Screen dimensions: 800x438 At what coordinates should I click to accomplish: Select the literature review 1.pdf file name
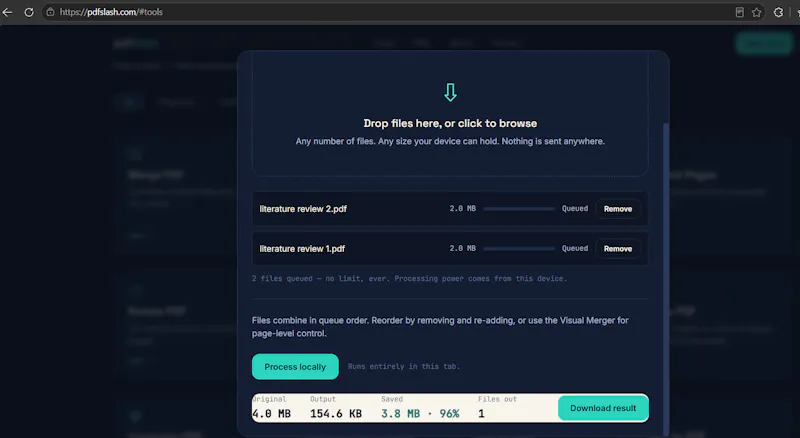click(x=302, y=249)
